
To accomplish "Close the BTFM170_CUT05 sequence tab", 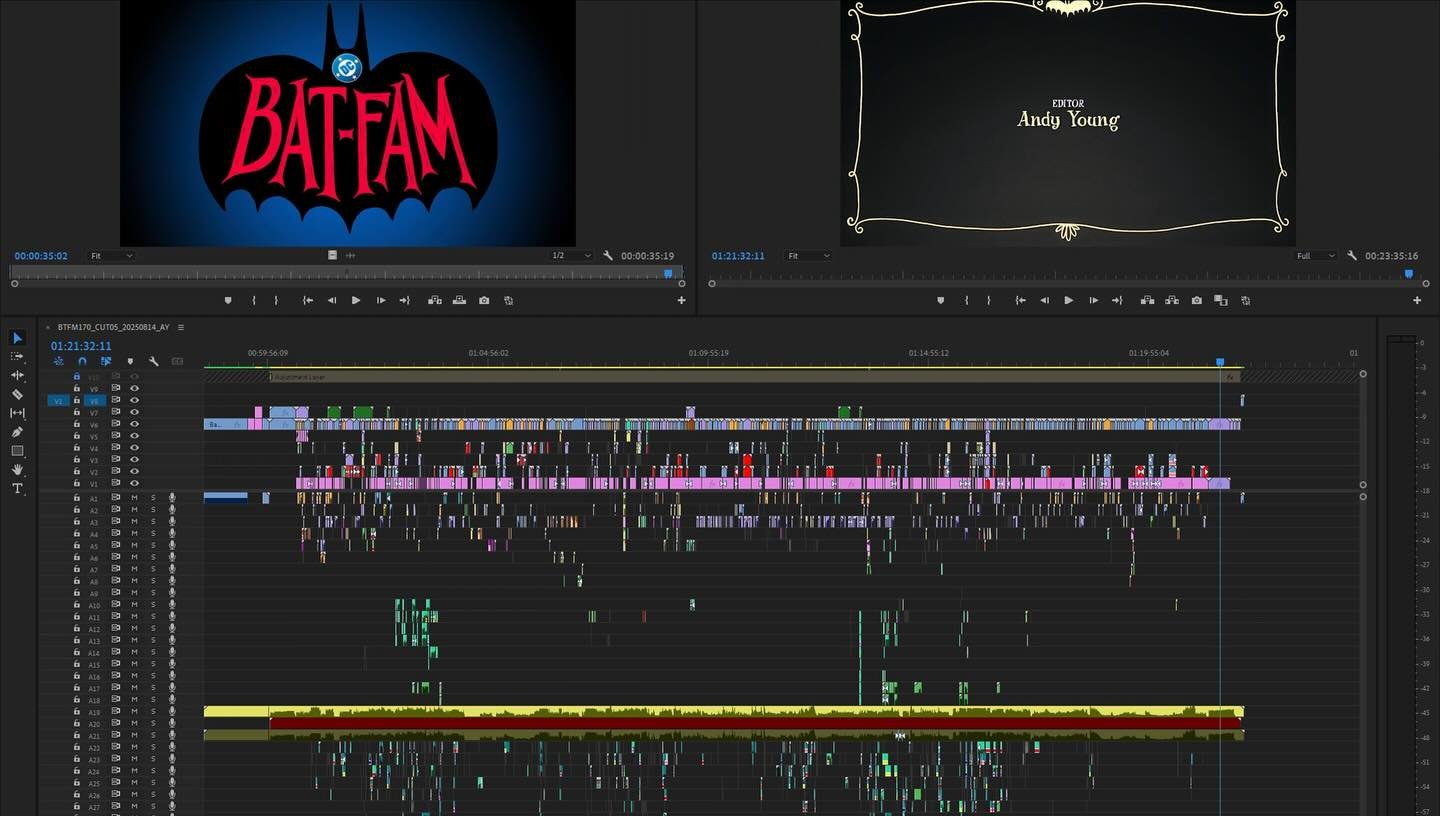I will [x=47, y=327].
